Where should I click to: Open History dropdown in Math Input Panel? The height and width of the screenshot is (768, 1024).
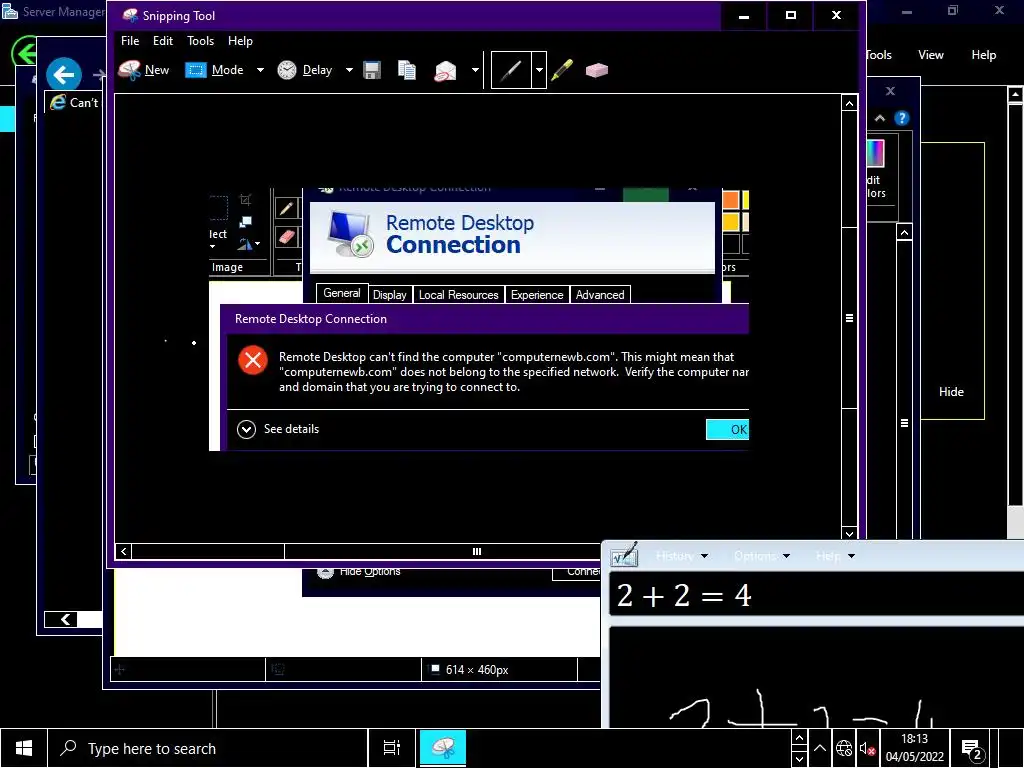point(682,556)
